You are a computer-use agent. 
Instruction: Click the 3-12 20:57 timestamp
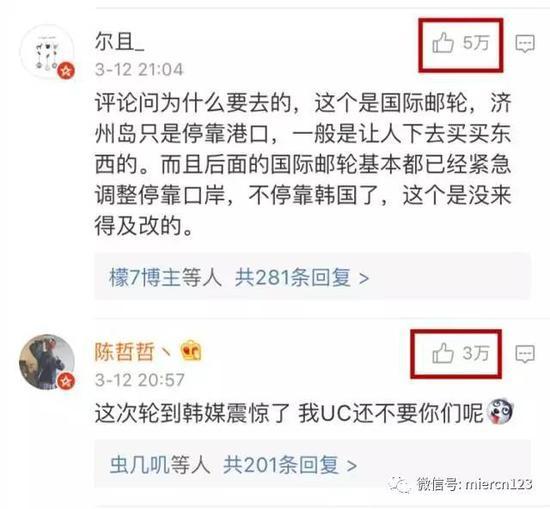tap(140, 380)
